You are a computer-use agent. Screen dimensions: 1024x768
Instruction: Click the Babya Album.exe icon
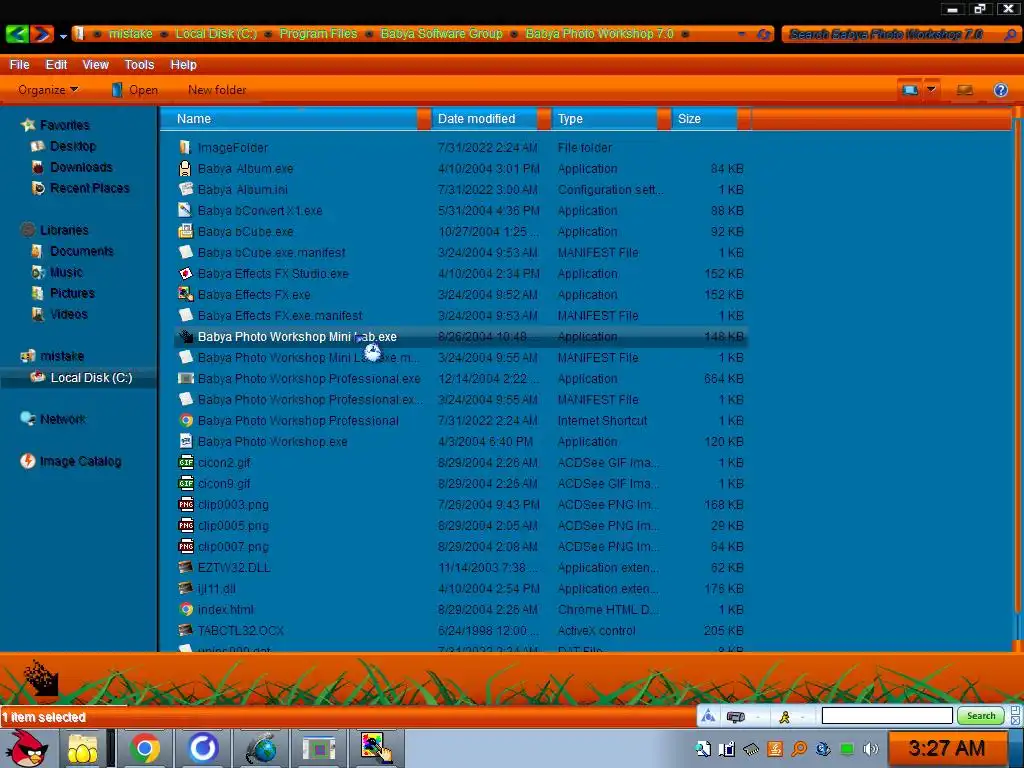click(185, 168)
